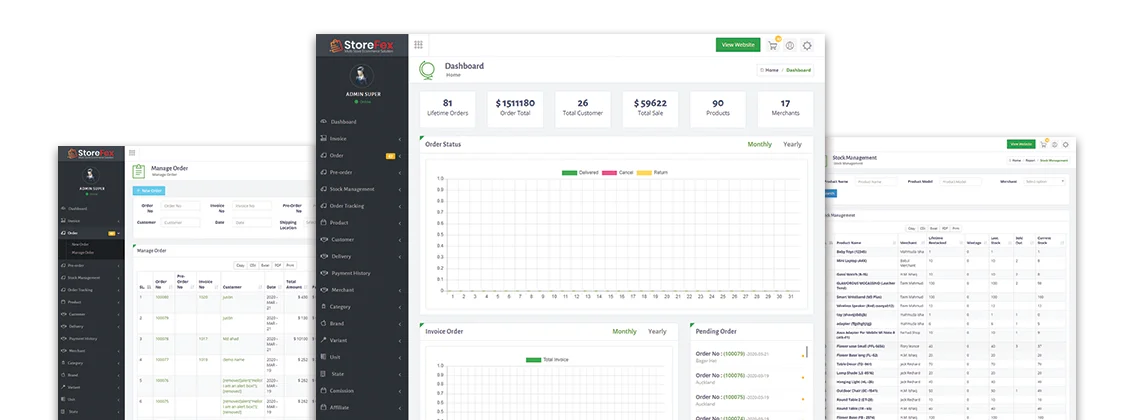Click the Customer sidebar icon in center window
Image resolution: width=1140 pixels, height=420 pixels.
pyautogui.click(x=324, y=239)
